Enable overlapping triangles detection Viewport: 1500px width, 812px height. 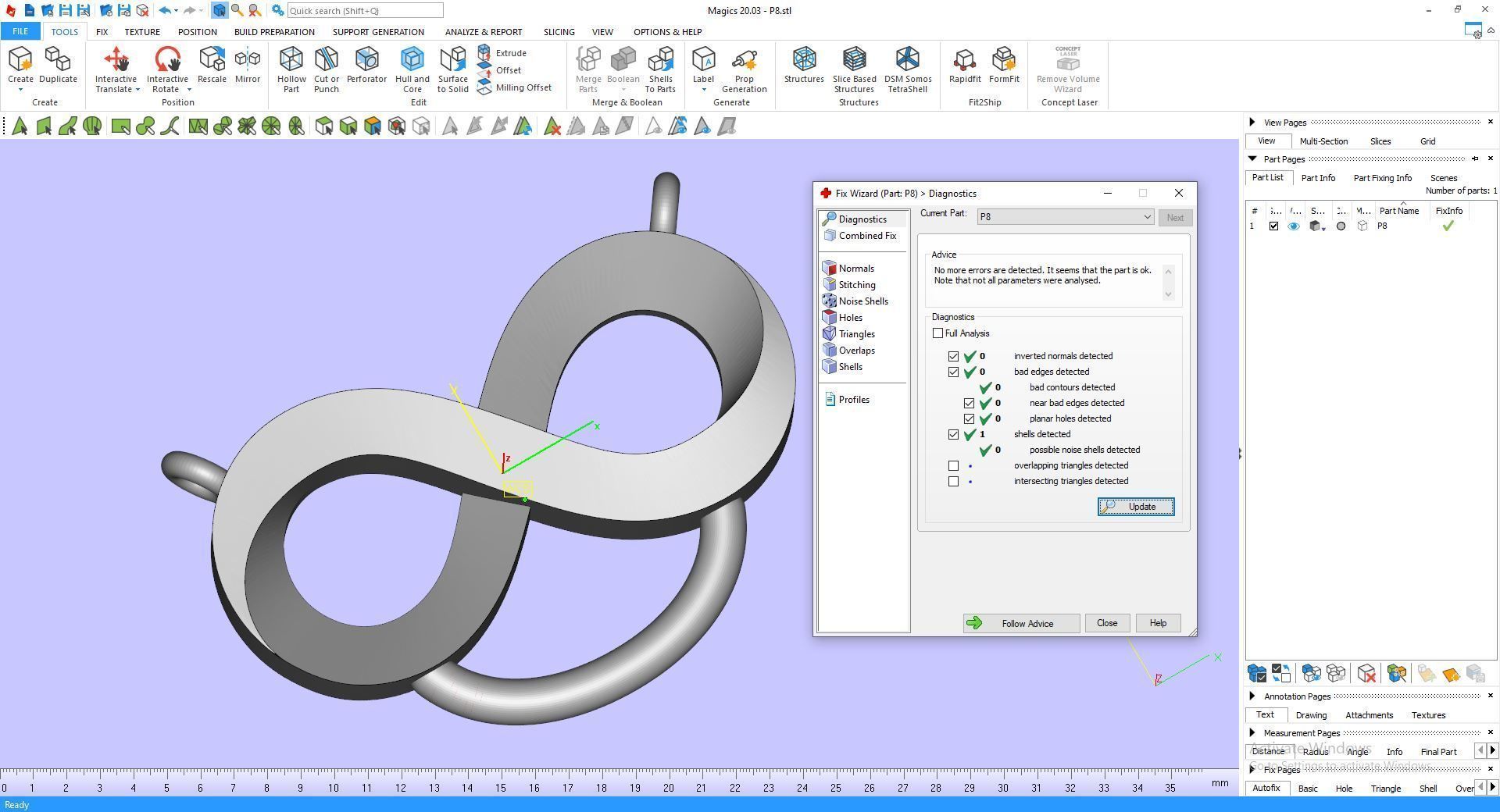click(x=953, y=465)
